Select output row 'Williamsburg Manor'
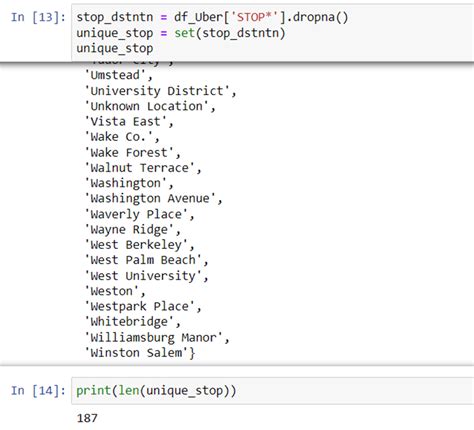The height and width of the screenshot is (430, 474). [x=157, y=337]
